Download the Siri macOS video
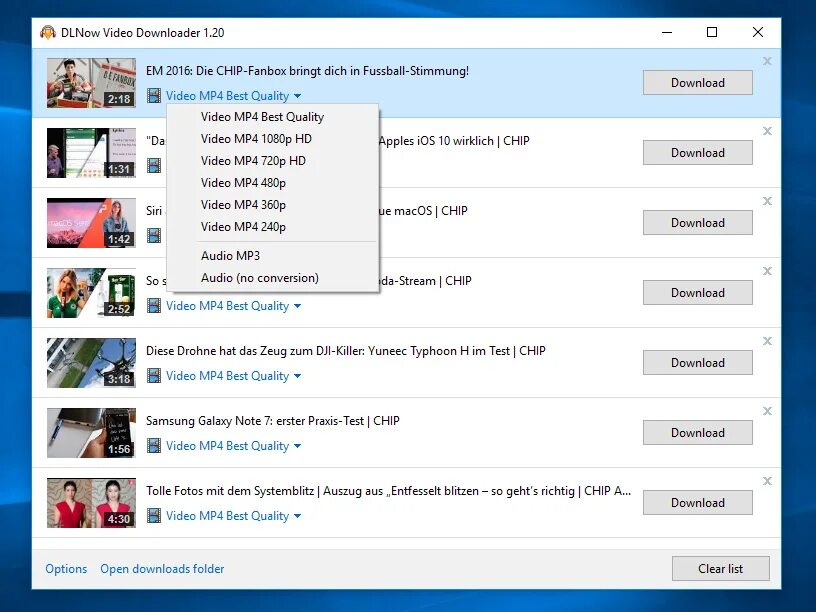The image size is (816, 612). (697, 223)
